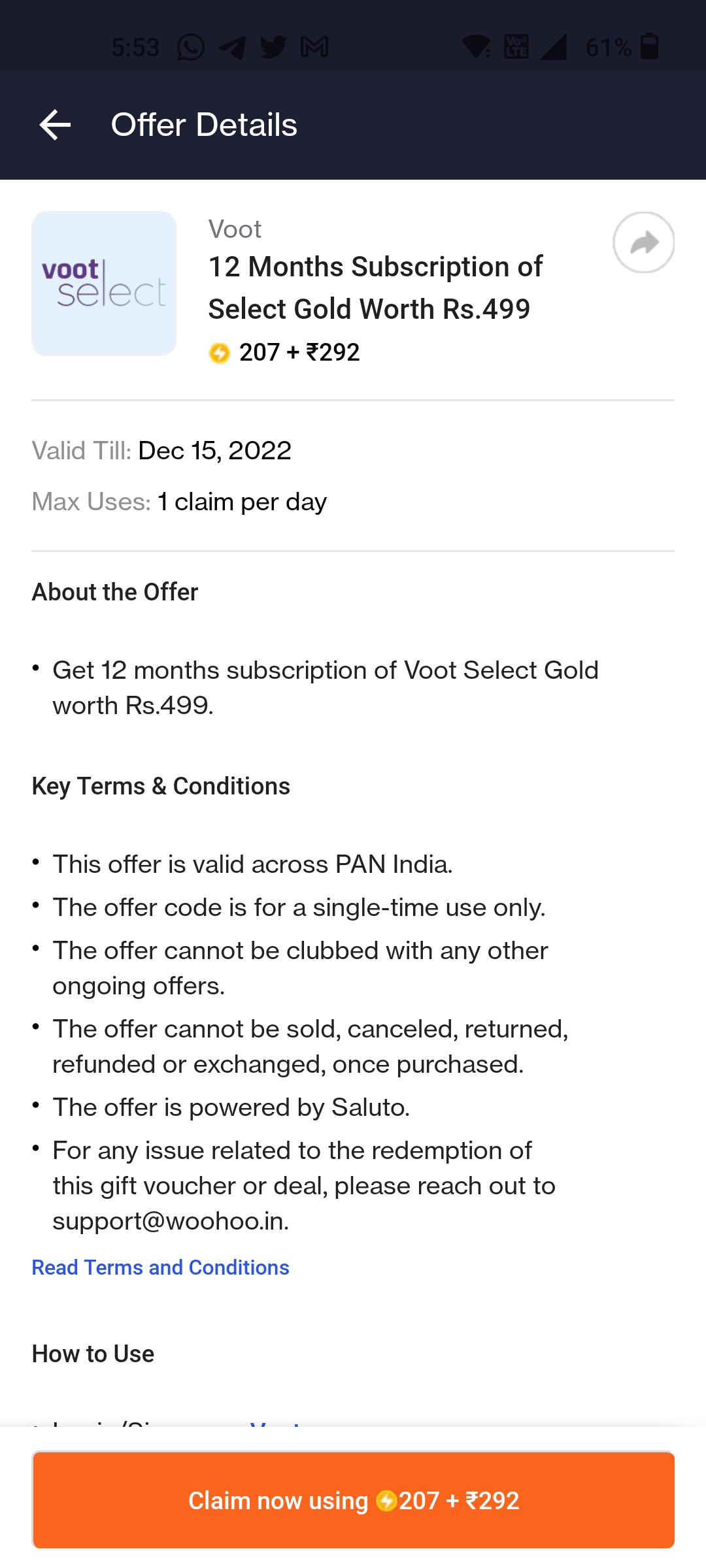
Task: Tap the back arrow to leave Offer Details
Action: coord(55,125)
